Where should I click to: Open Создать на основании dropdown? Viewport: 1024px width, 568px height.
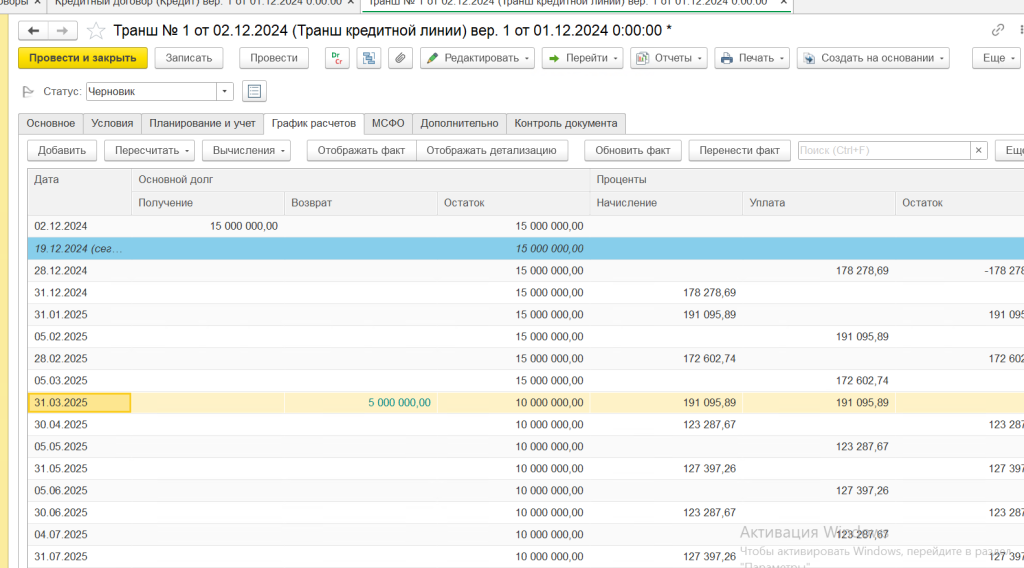(x=873, y=58)
